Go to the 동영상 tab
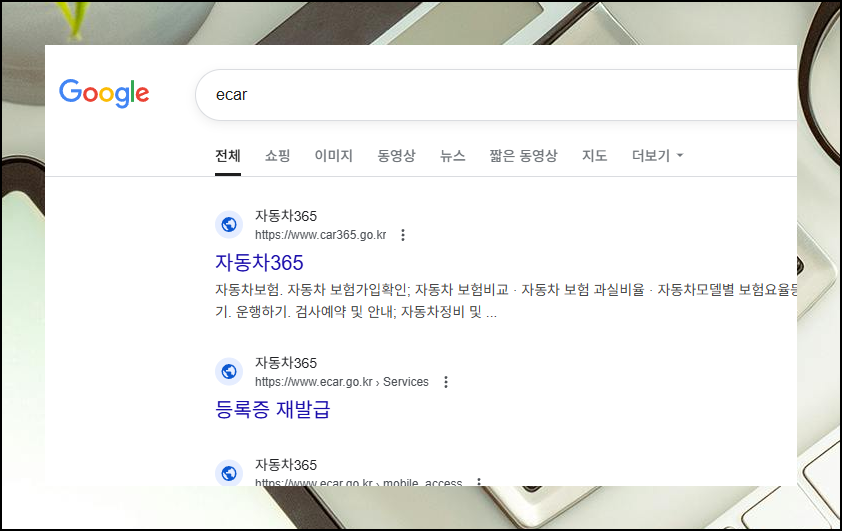Image resolution: width=842 pixels, height=531 pixels. pos(396,156)
